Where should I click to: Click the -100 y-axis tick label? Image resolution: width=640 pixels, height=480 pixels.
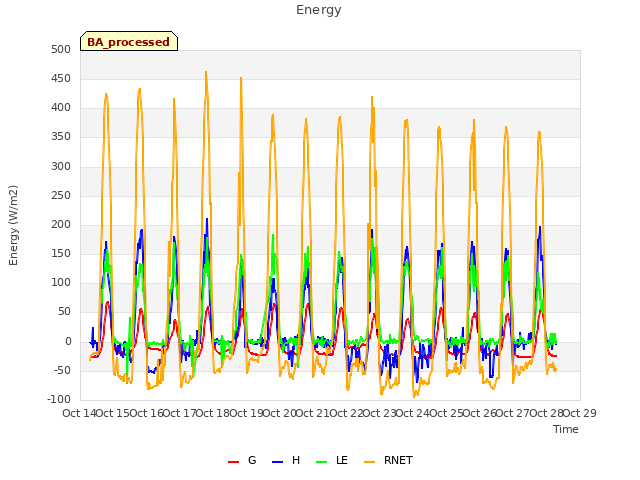tap(59, 399)
